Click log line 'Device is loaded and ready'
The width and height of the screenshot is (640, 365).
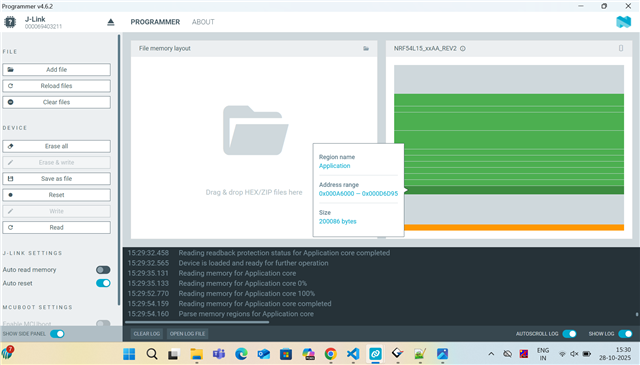pyautogui.click(x=253, y=263)
